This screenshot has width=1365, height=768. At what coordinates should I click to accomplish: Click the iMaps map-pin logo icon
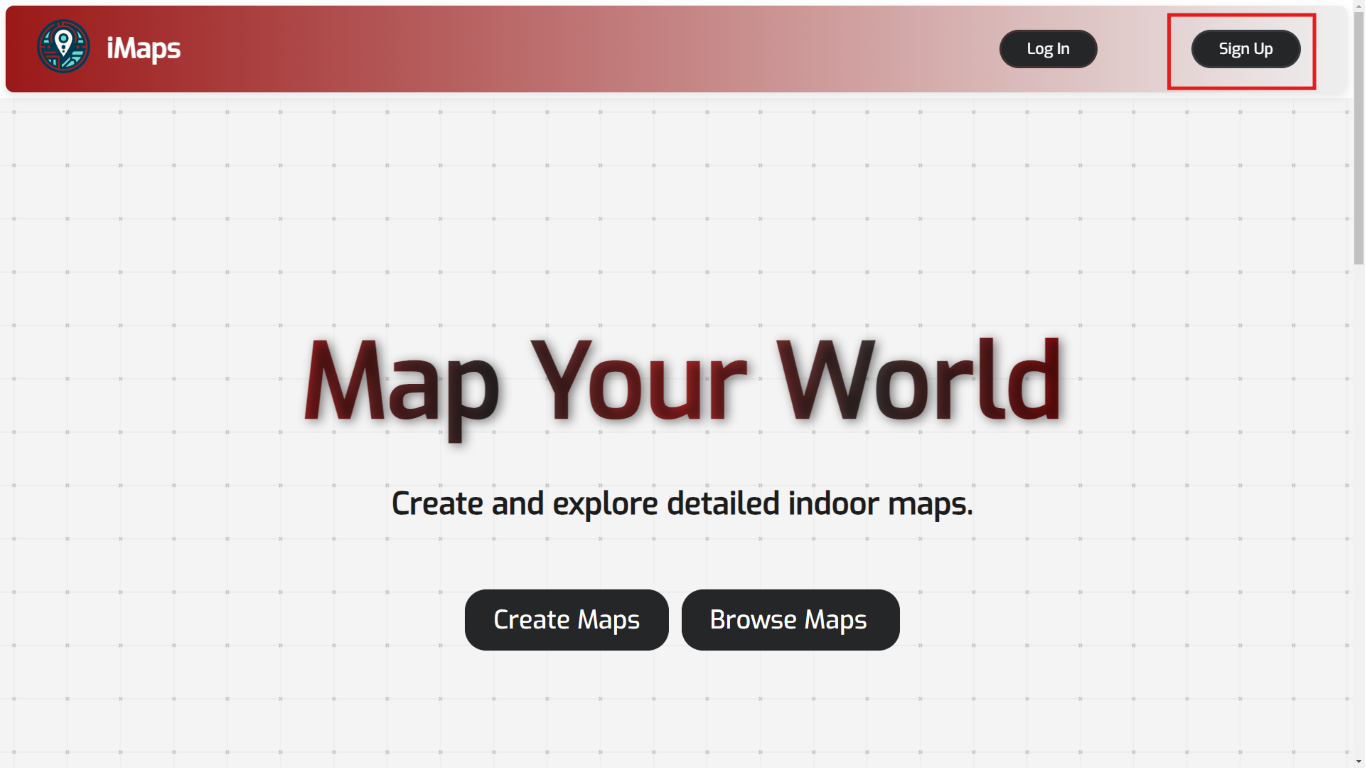click(x=63, y=47)
